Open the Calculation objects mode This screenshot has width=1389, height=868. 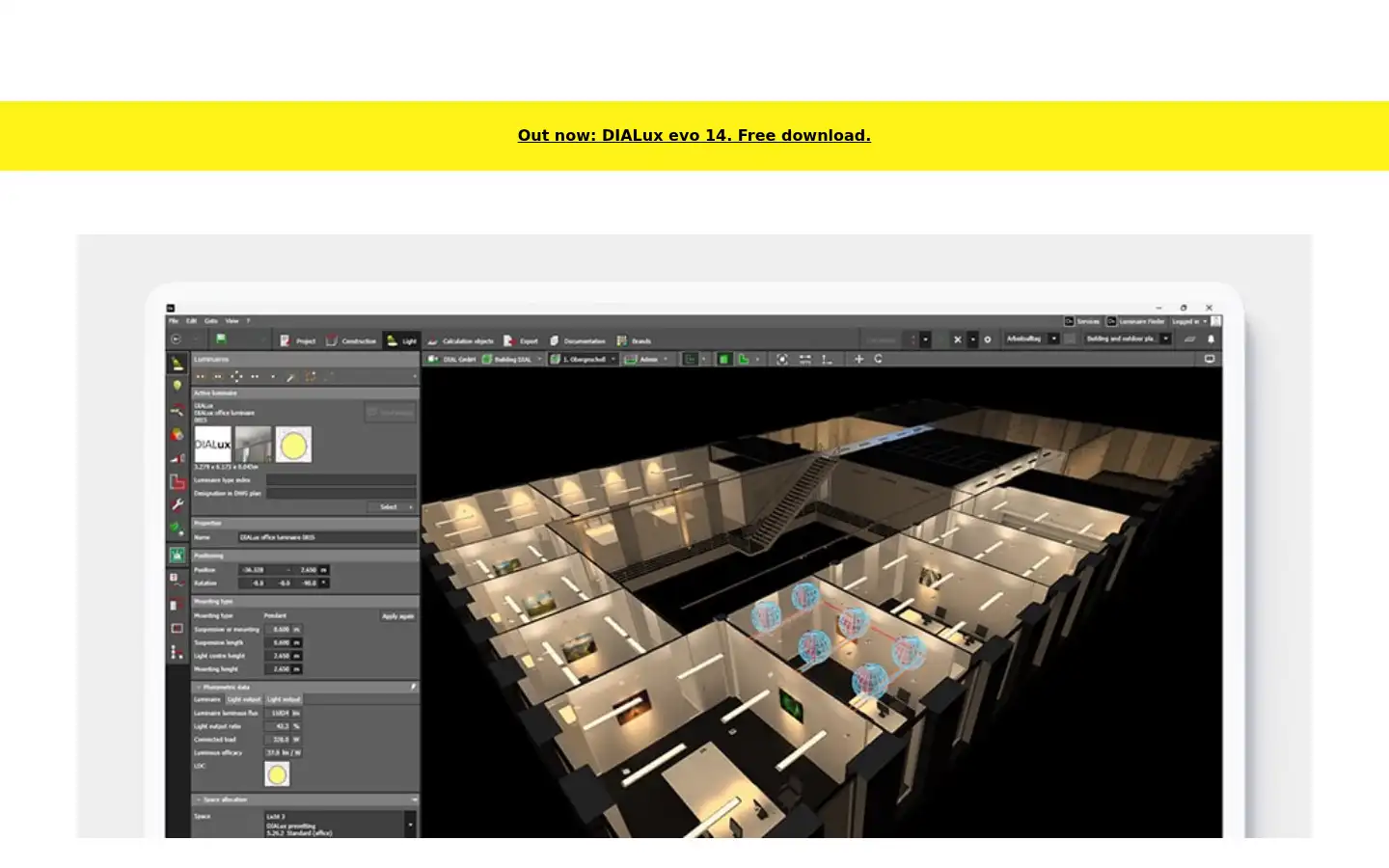[460, 340]
